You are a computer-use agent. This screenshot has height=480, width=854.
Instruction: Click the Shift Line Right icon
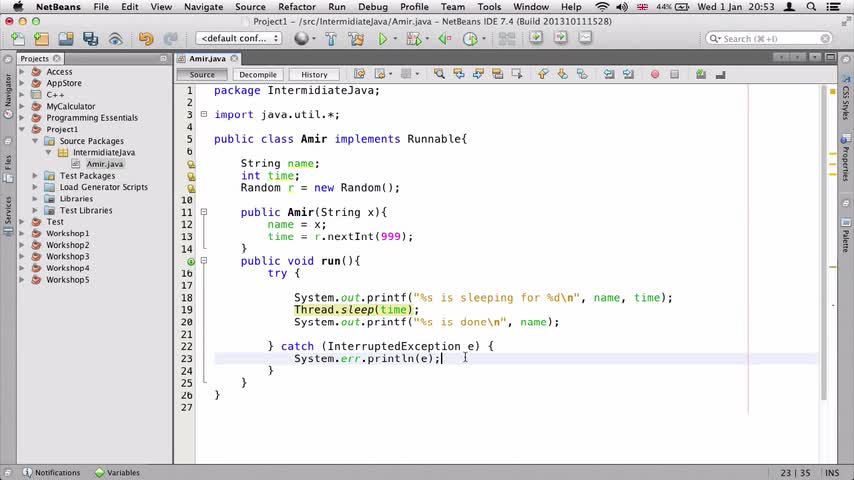coord(629,74)
